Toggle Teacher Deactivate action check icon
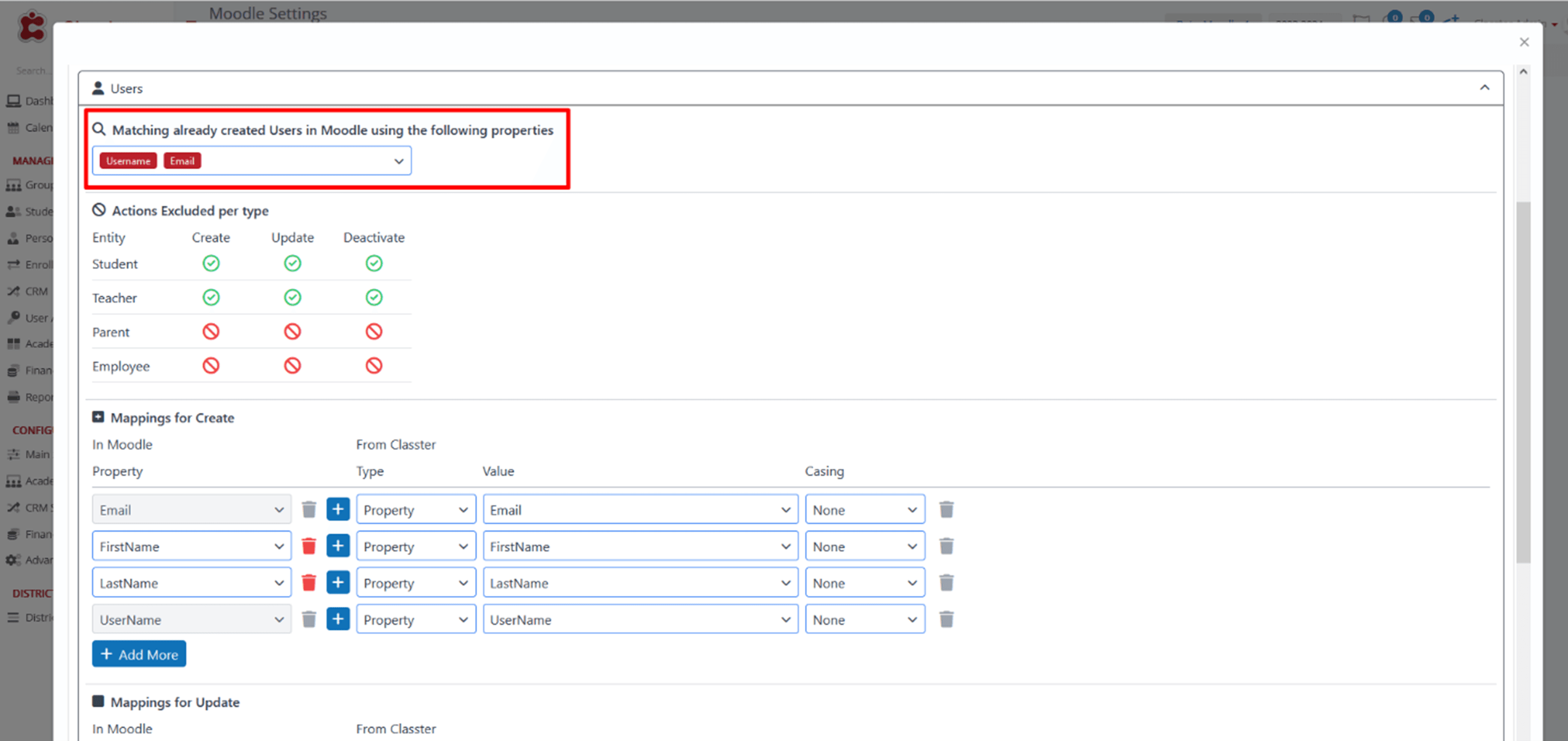Viewport: 1568px width, 741px height. (x=374, y=297)
